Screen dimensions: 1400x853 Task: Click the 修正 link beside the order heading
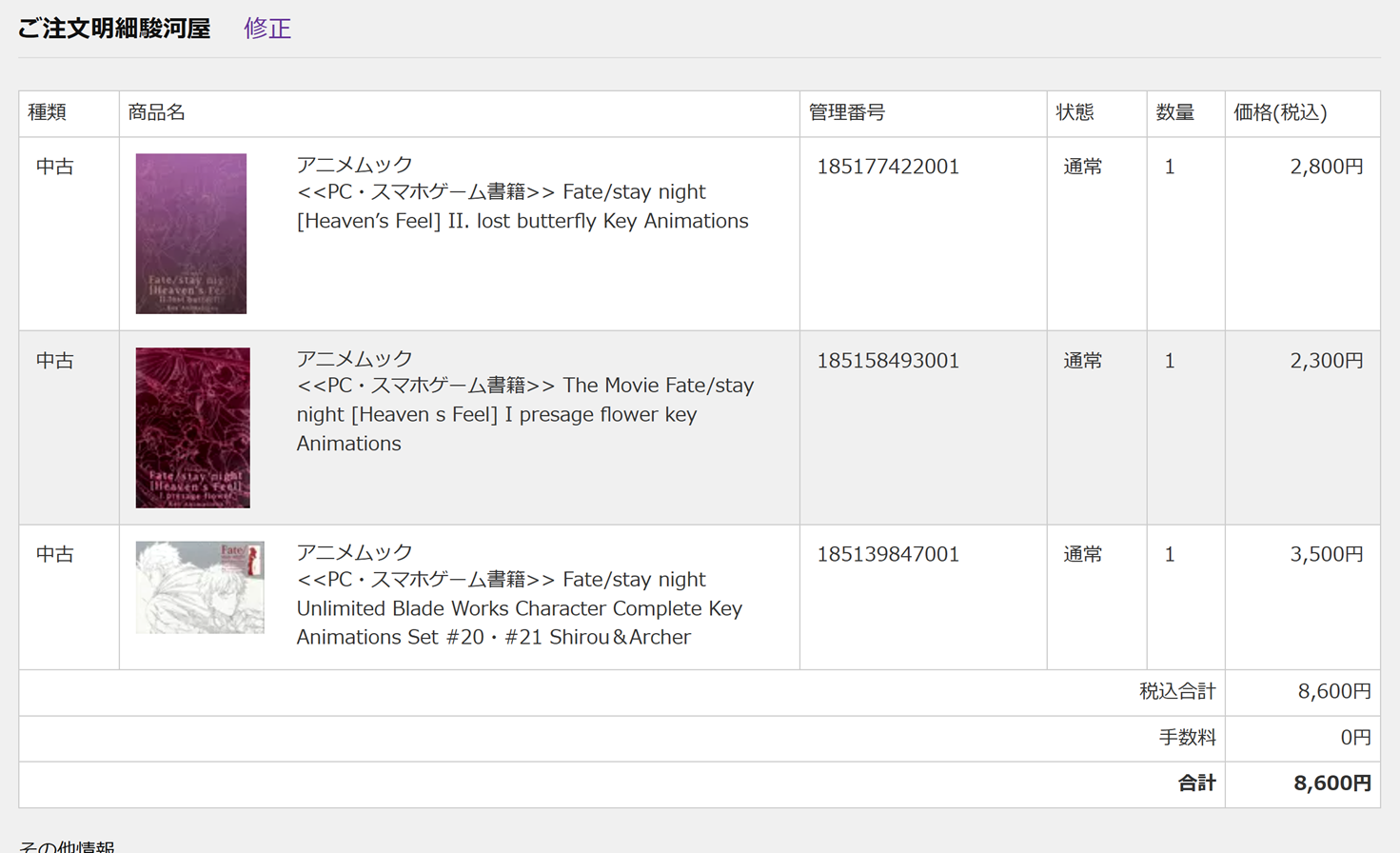click(x=267, y=29)
